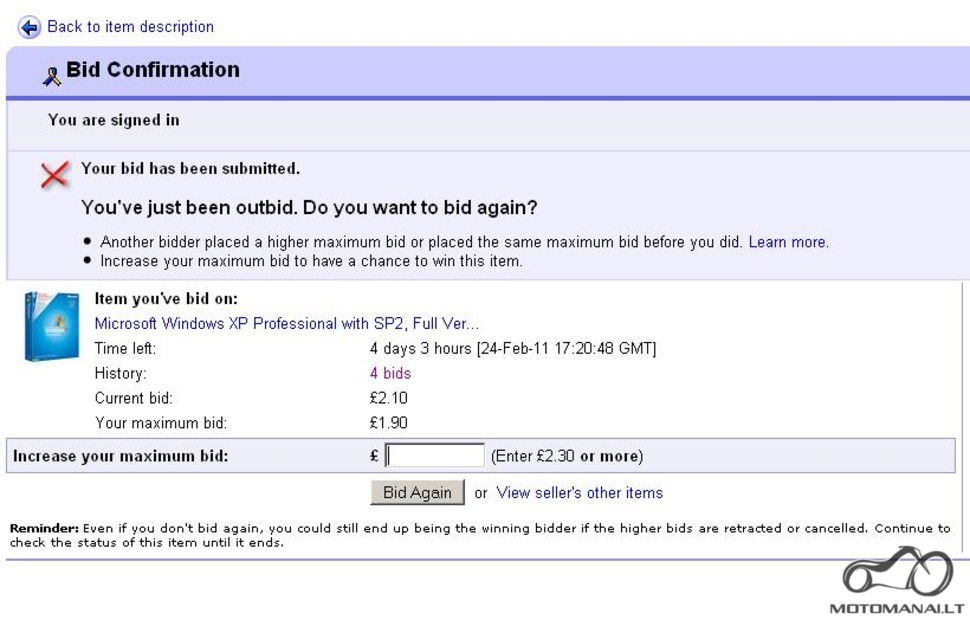
Task: Click the Windows XP box thumbnail
Action: click(x=52, y=326)
